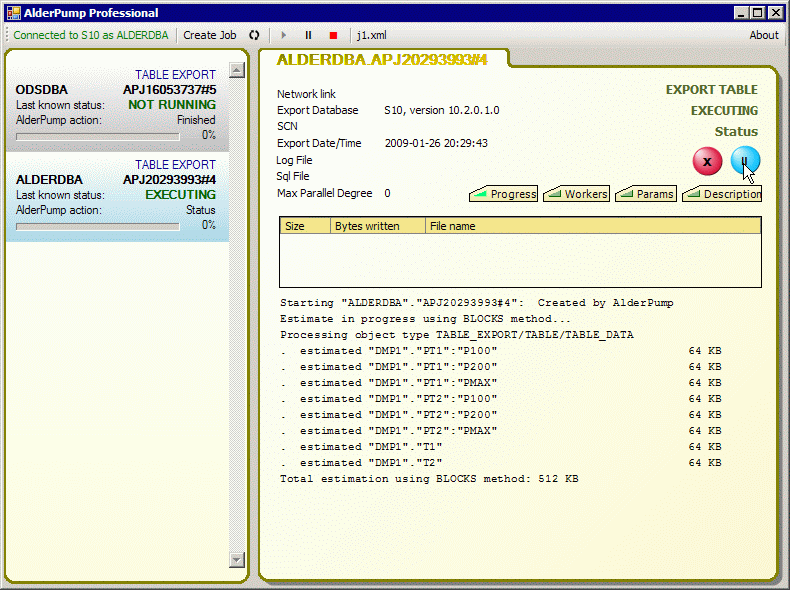Screen dimensions: 790x590
Task: Click the ODSDBA job progress bar
Action: coord(98,137)
